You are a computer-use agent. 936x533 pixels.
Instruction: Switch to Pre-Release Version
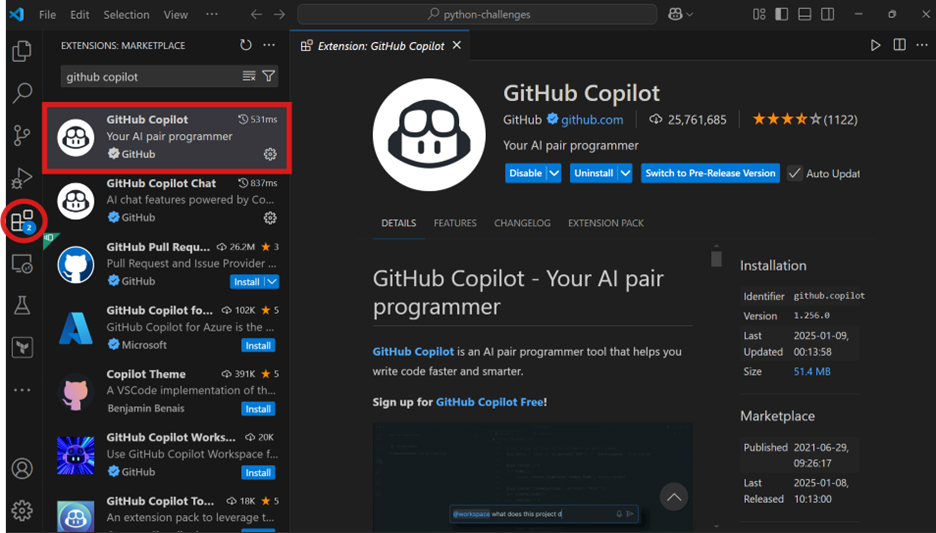point(710,173)
